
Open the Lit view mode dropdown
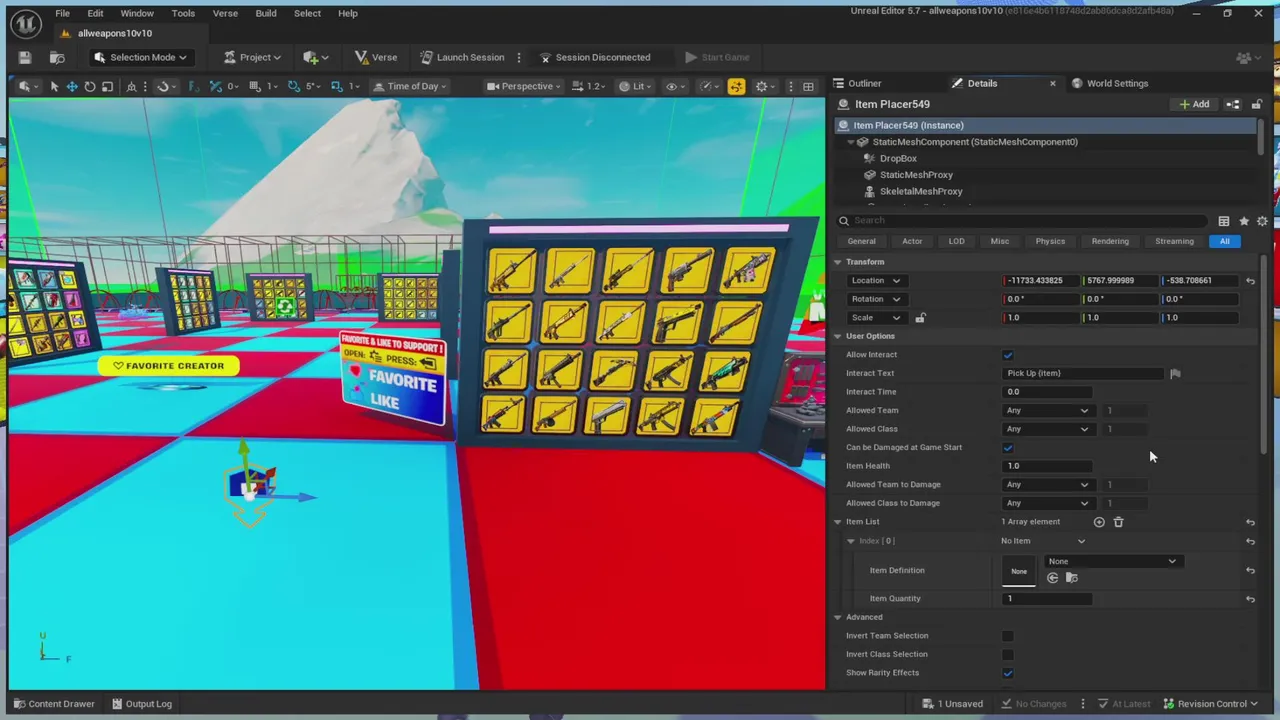click(x=636, y=86)
